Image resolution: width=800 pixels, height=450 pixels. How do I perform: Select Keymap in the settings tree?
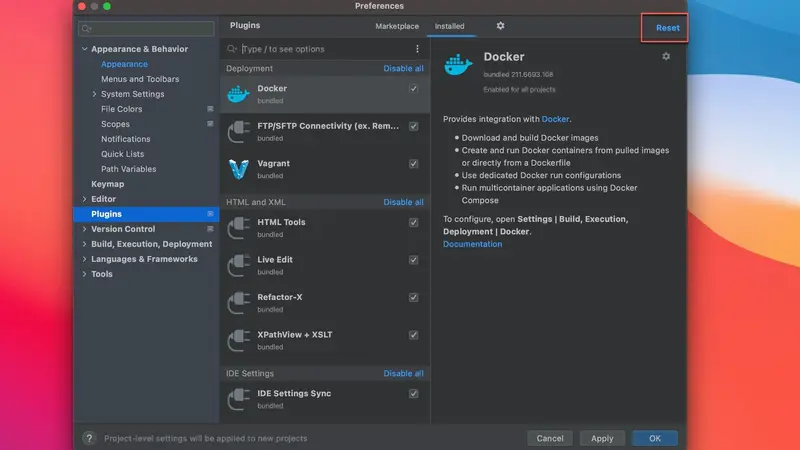pos(108,184)
